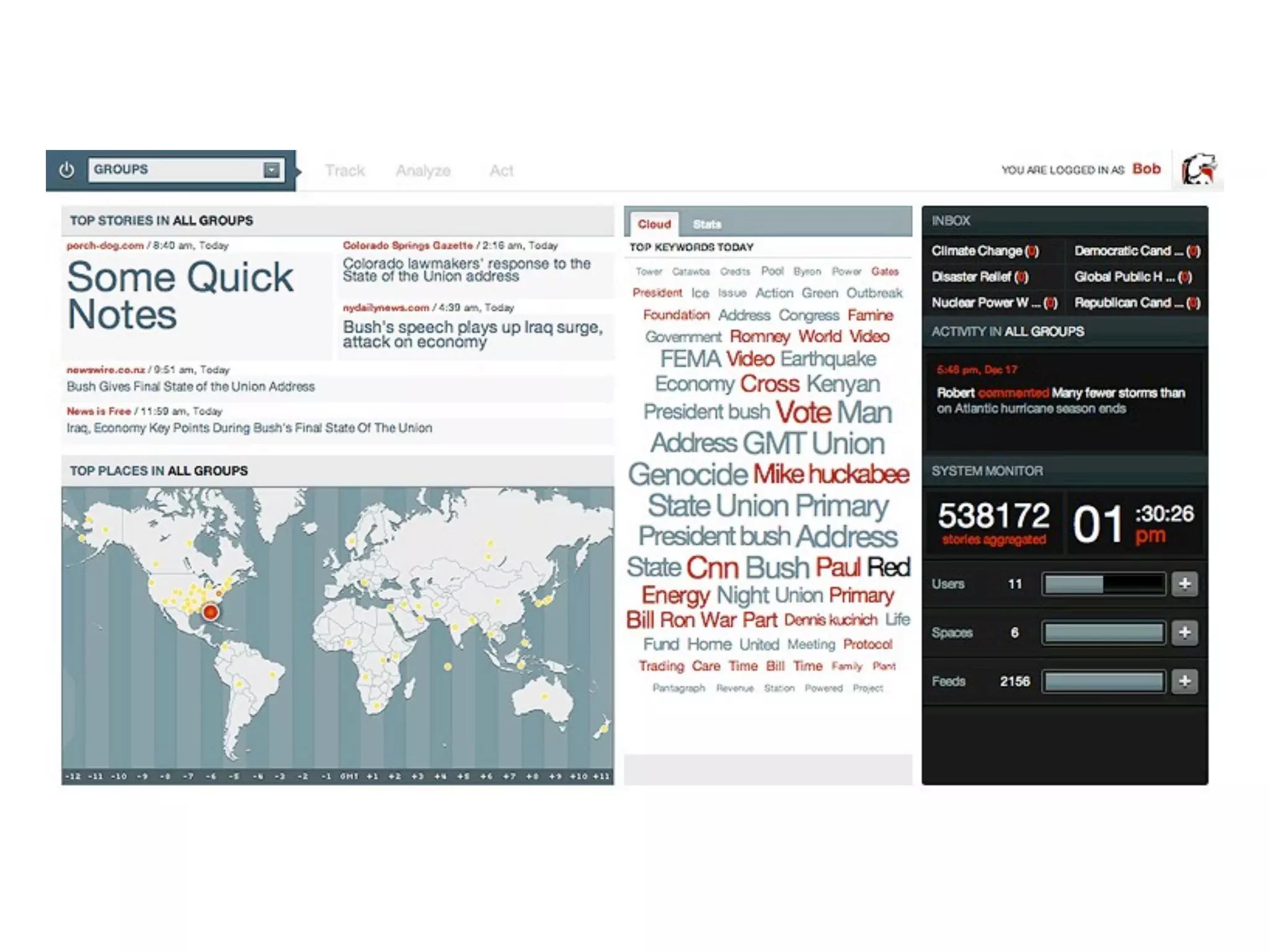Click the plus button next to Spaces
Image resolution: width=1270 pixels, height=952 pixels.
(x=1184, y=632)
